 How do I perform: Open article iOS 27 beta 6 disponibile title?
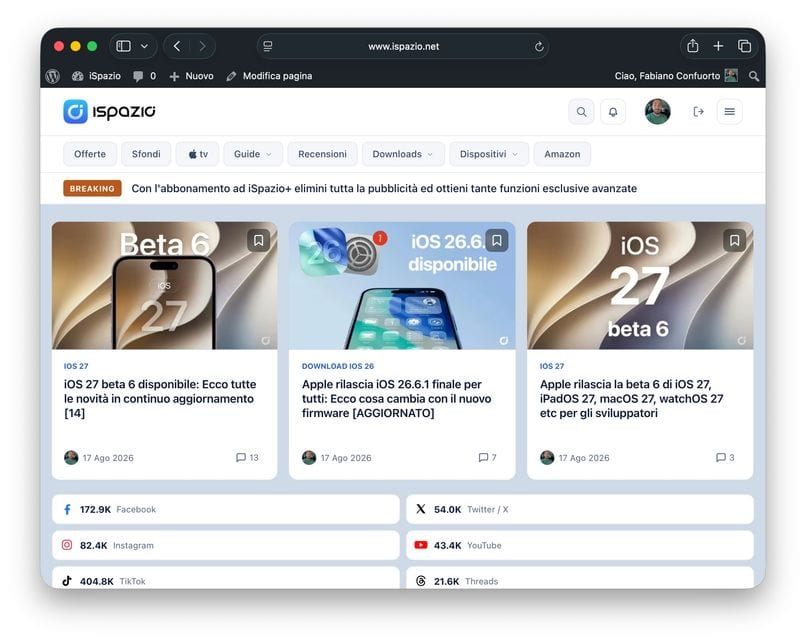160,399
